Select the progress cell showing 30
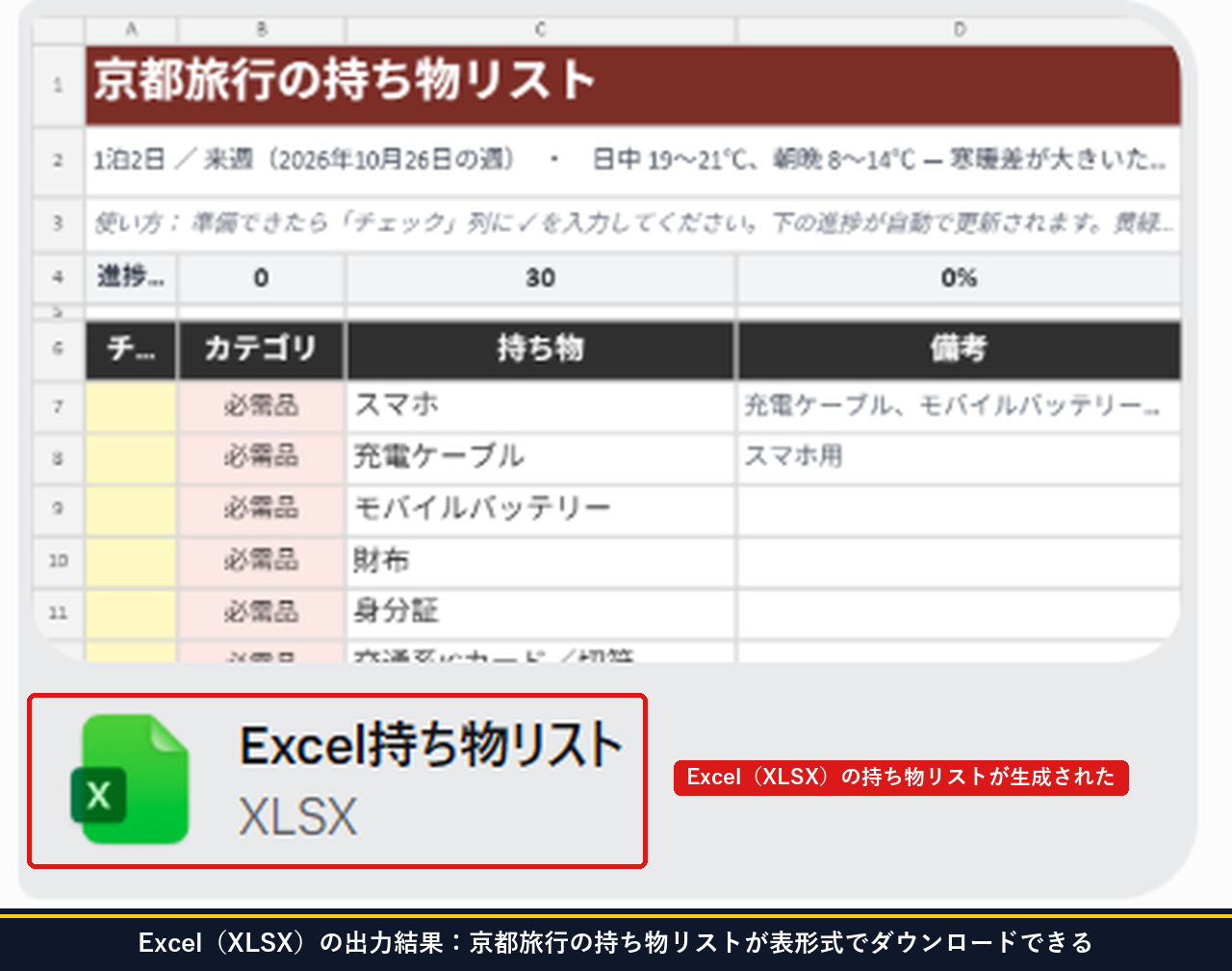Viewport: 1232px width, 971px height. point(541,278)
